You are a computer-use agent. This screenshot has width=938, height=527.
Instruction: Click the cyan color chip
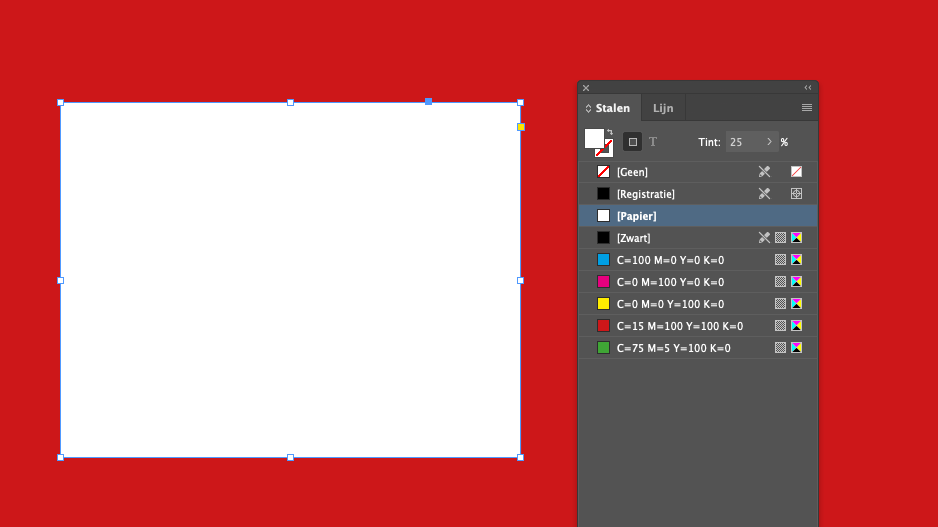[x=604, y=260]
